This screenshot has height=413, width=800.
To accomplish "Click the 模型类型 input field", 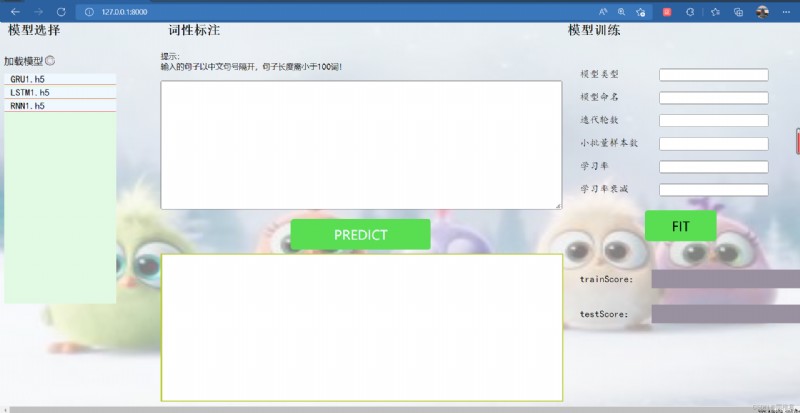I will coord(714,75).
